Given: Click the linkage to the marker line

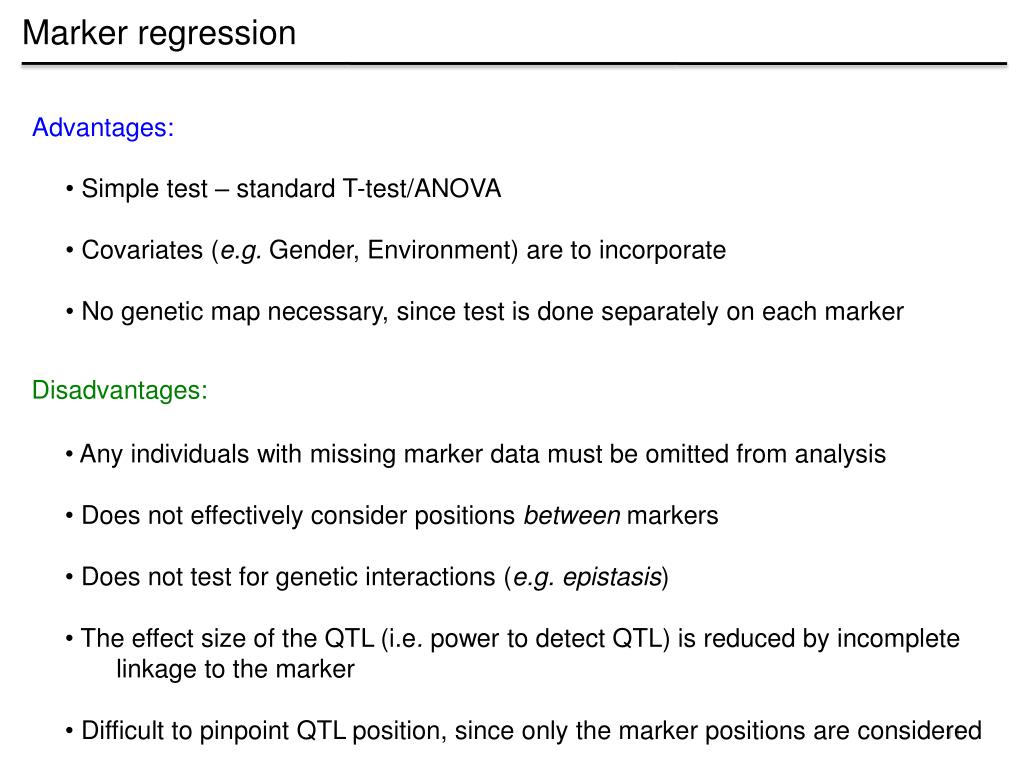Looking at the screenshot, I should (235, 669).
